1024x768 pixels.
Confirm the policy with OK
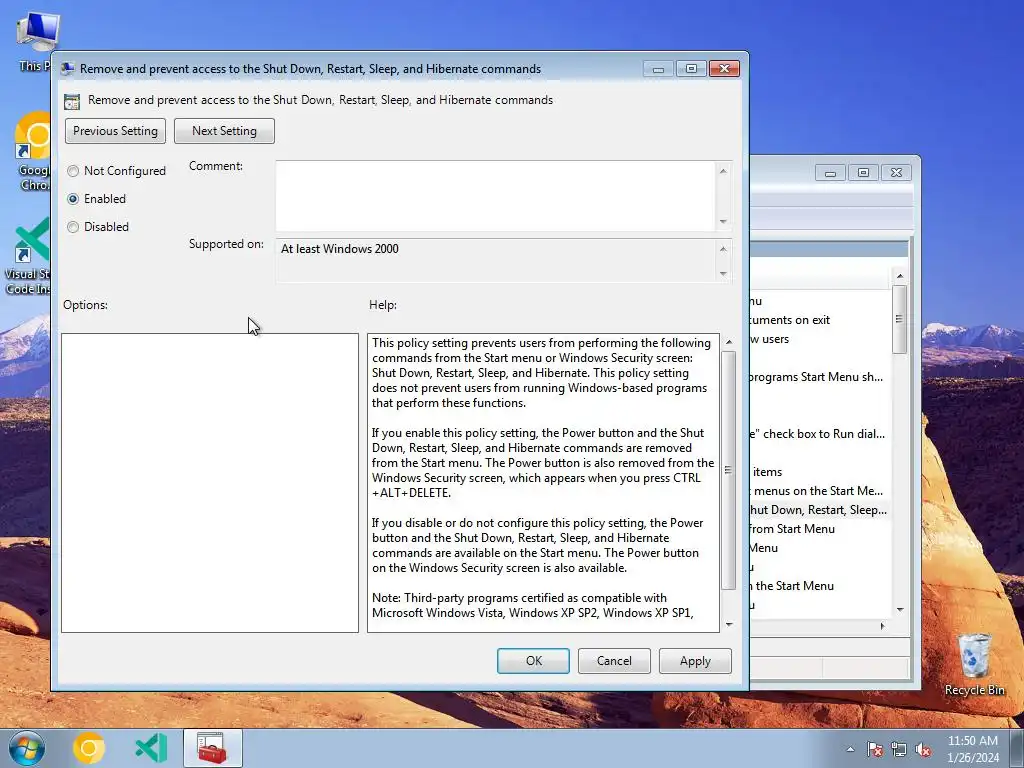pos(533,661)
